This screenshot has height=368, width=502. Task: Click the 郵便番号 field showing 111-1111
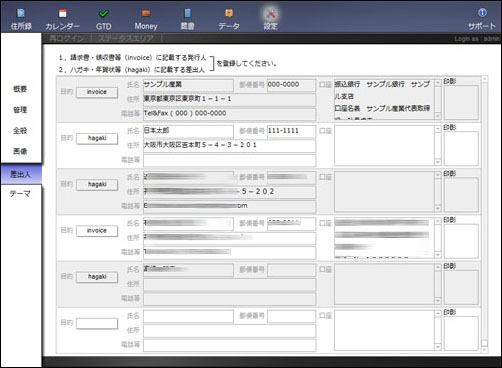(x=291, y=131)
